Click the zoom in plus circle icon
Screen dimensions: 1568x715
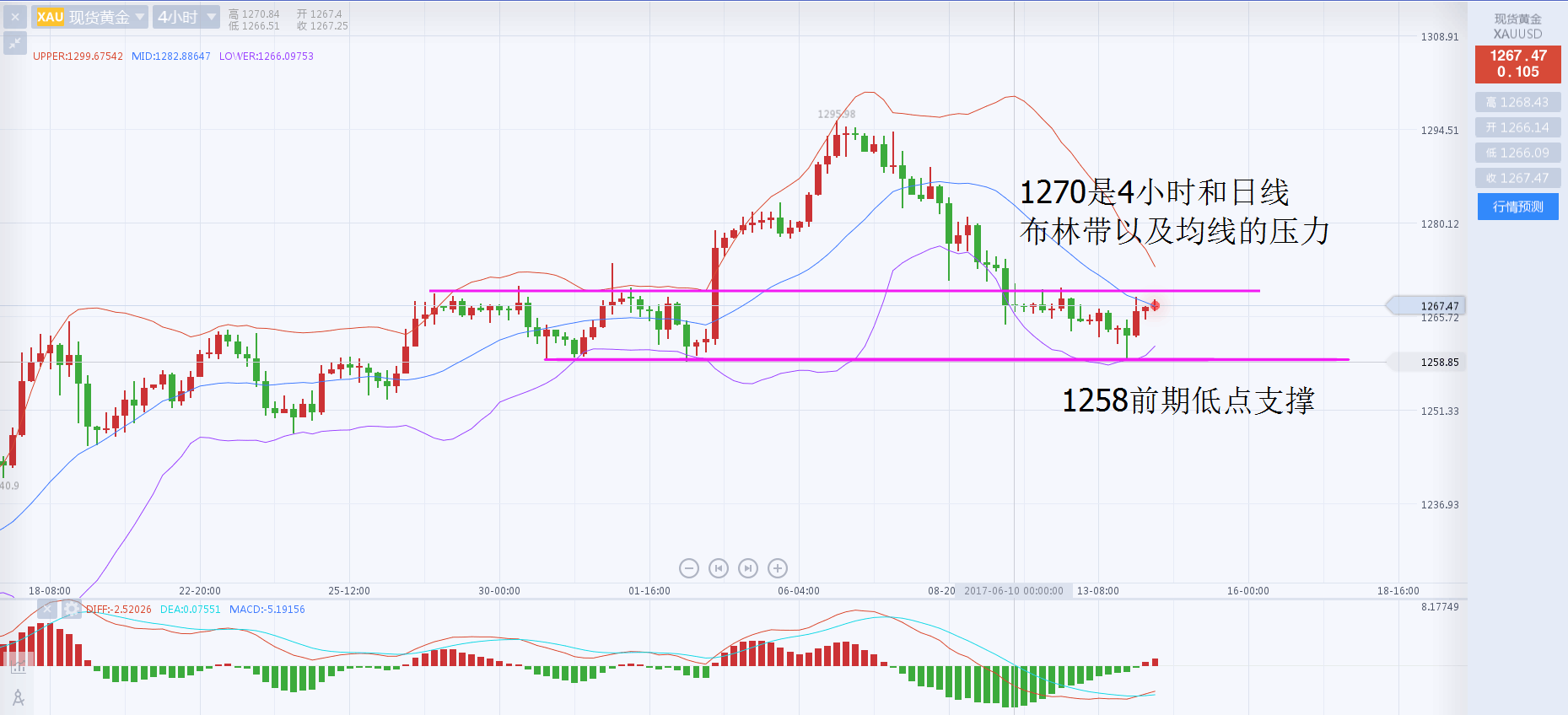[778, 568]
